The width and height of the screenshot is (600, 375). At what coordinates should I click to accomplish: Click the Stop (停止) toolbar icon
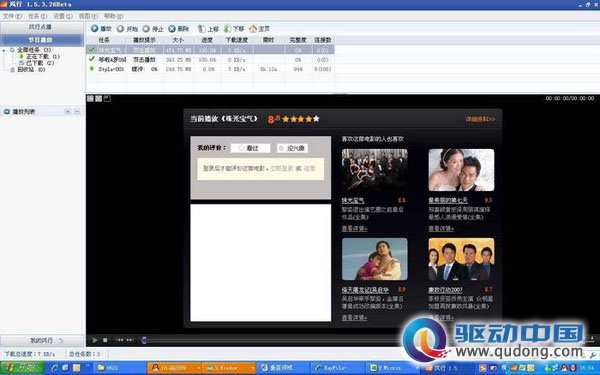[146, 29]
